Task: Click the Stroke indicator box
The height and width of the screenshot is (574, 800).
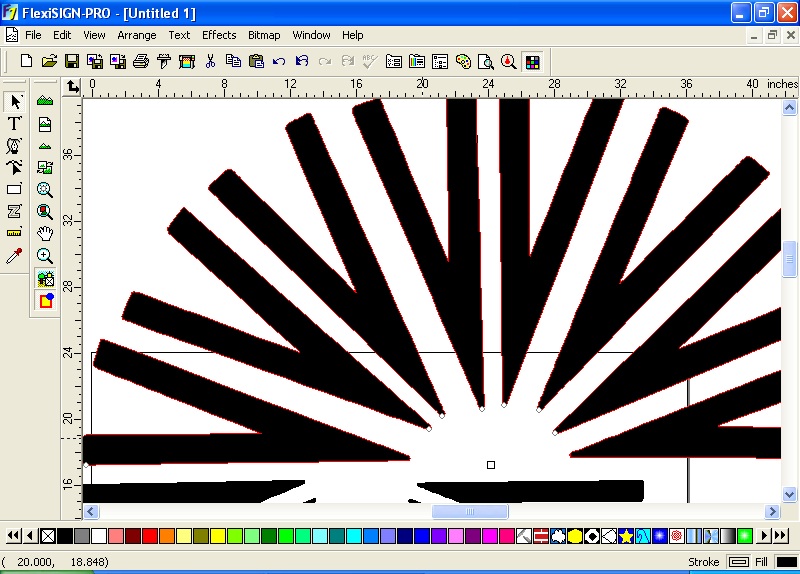Action: [x=739, y=562]
